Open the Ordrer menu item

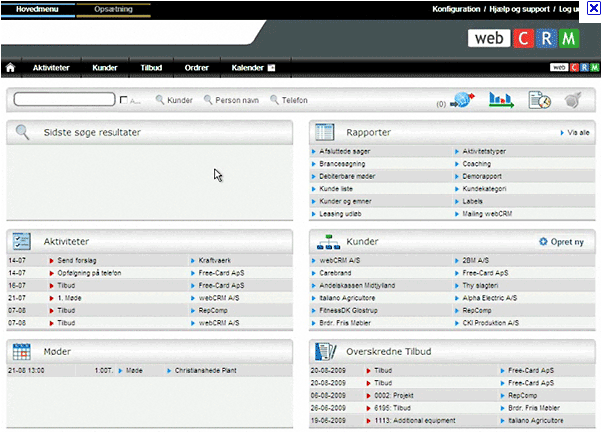point(197,68)
